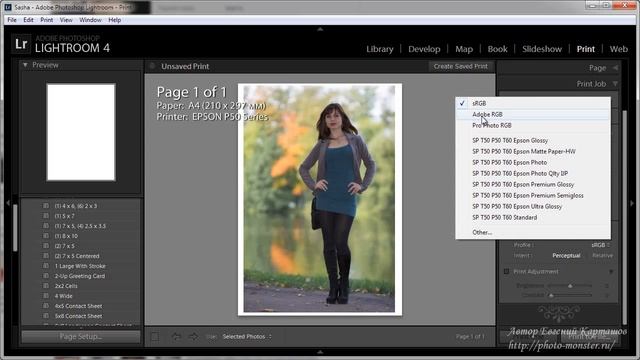640x360 pixels.
Task: Select the (1) 7 x 5, (4) 2.5 x 3.5 template
Action: pyautogui.click(x=80, y=226)
